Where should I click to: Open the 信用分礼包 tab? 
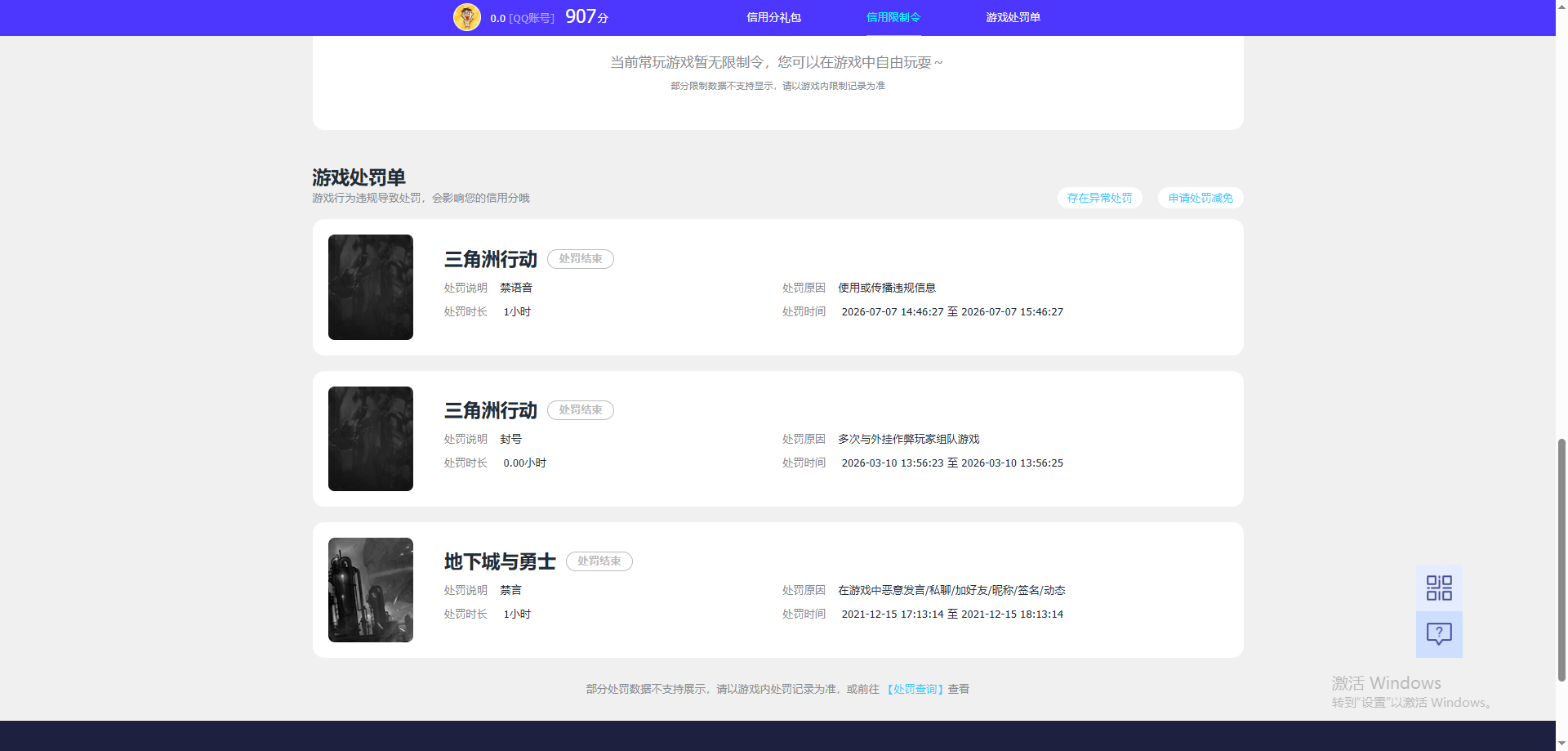[773, 17]
